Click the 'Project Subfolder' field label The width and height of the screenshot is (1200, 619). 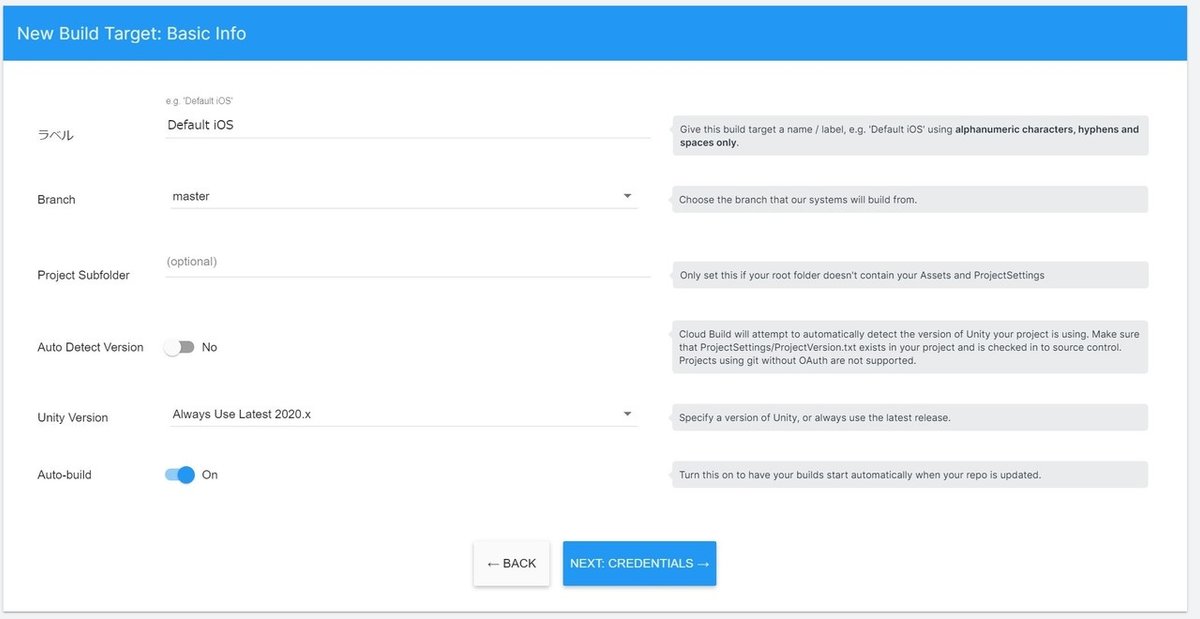[83, 275]
